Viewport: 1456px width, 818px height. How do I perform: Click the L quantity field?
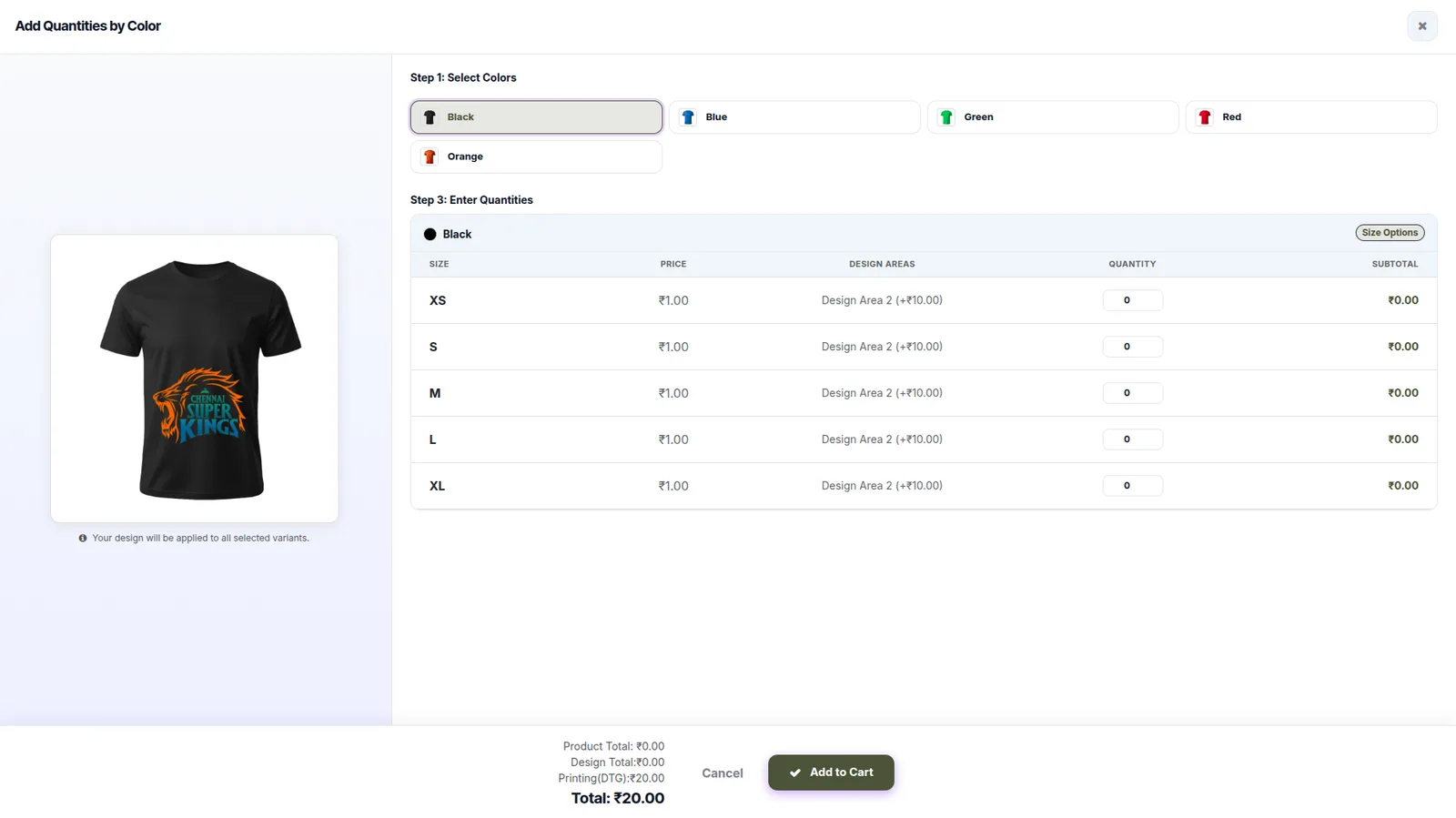click(1132, 439)
